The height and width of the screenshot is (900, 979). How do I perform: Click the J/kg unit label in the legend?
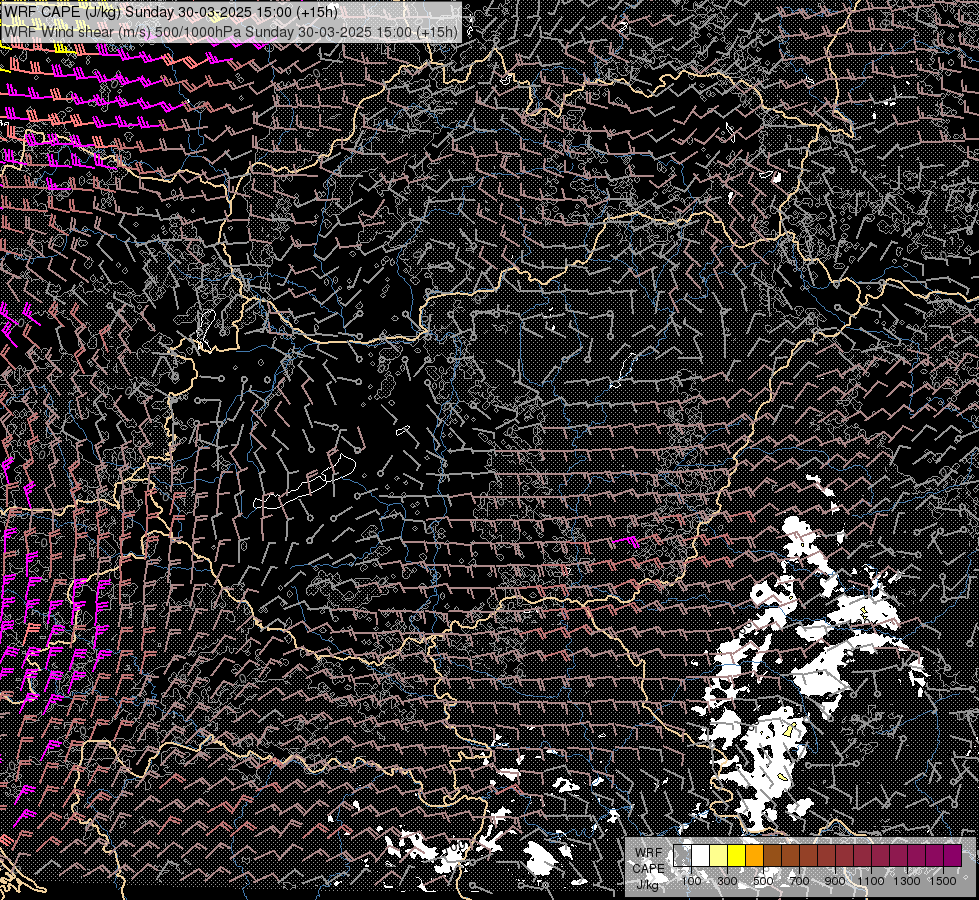[x=647, y=885]
